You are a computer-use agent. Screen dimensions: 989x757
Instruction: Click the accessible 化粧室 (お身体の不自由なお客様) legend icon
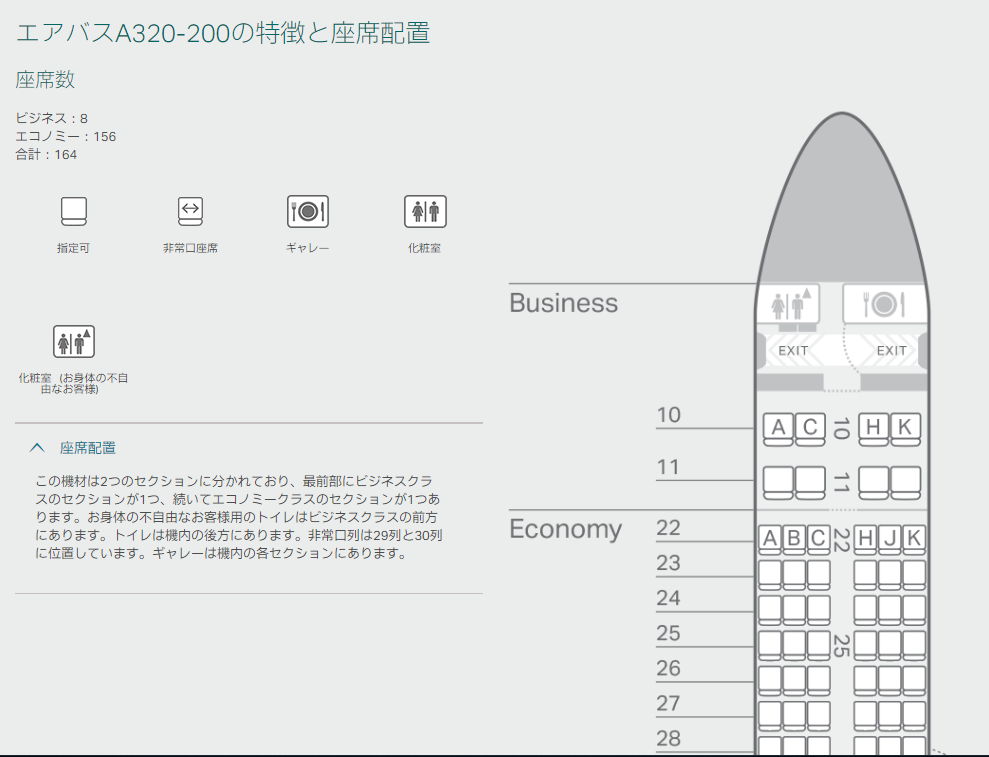point(74,341)
